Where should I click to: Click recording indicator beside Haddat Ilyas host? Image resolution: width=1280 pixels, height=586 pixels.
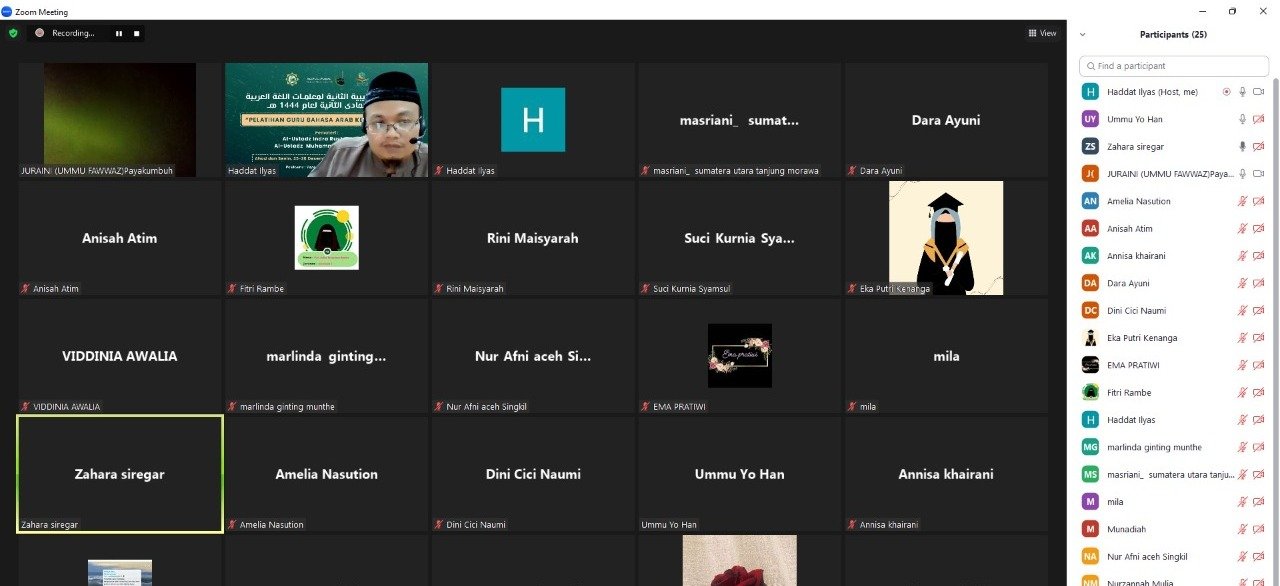coord(1226,92)
